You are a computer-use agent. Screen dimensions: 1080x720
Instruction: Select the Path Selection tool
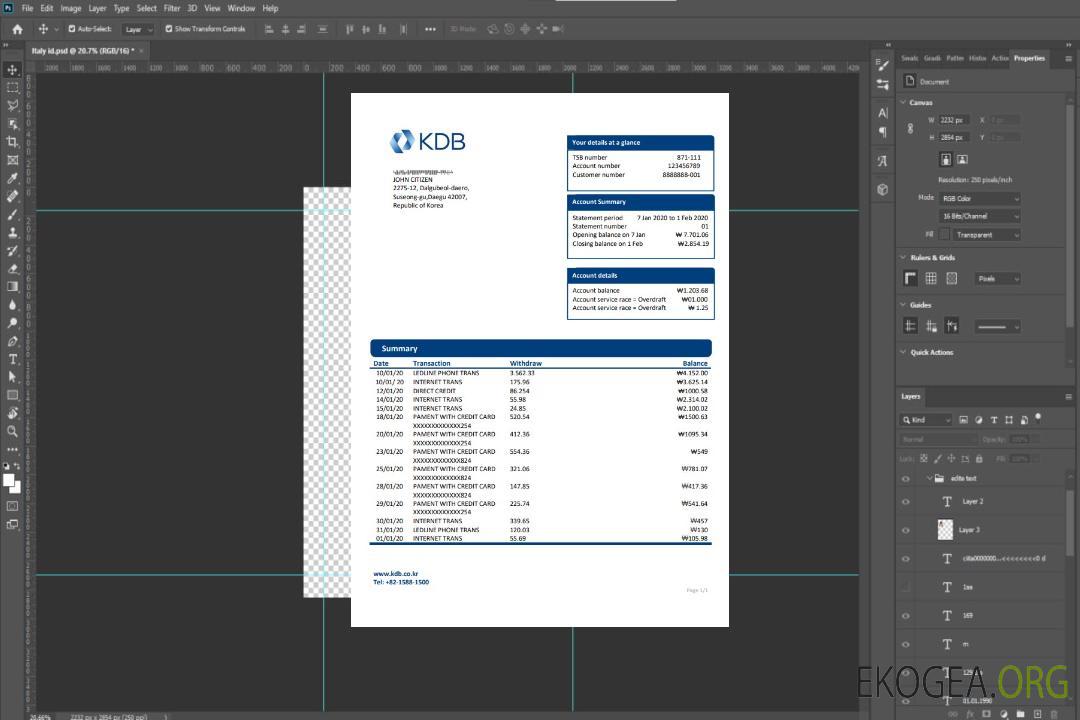pyautogui.click(x=12, y=377)
